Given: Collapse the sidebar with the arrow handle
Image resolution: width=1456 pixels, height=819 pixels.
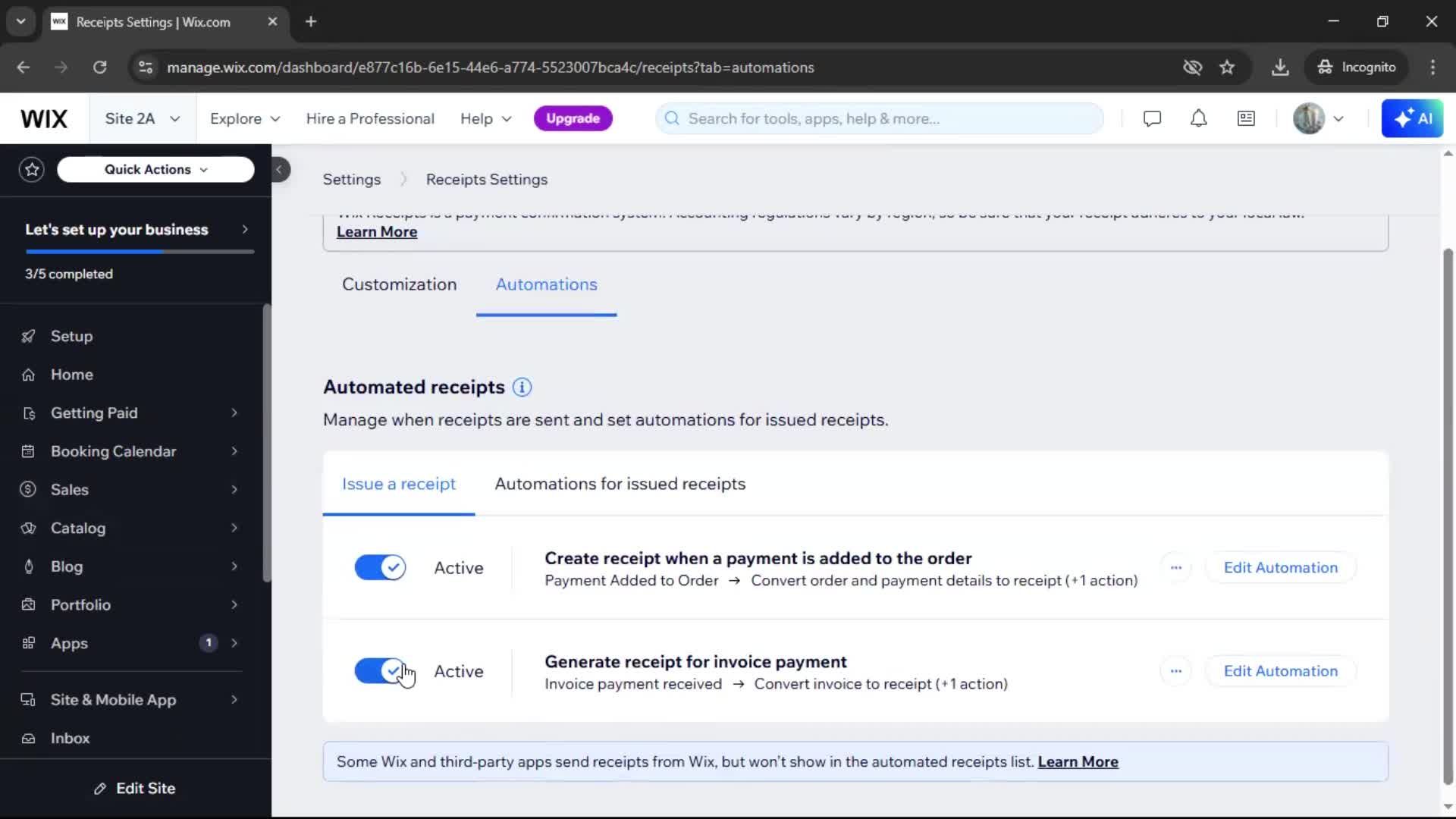Looking at the screenshot, I should coord(279,170).
